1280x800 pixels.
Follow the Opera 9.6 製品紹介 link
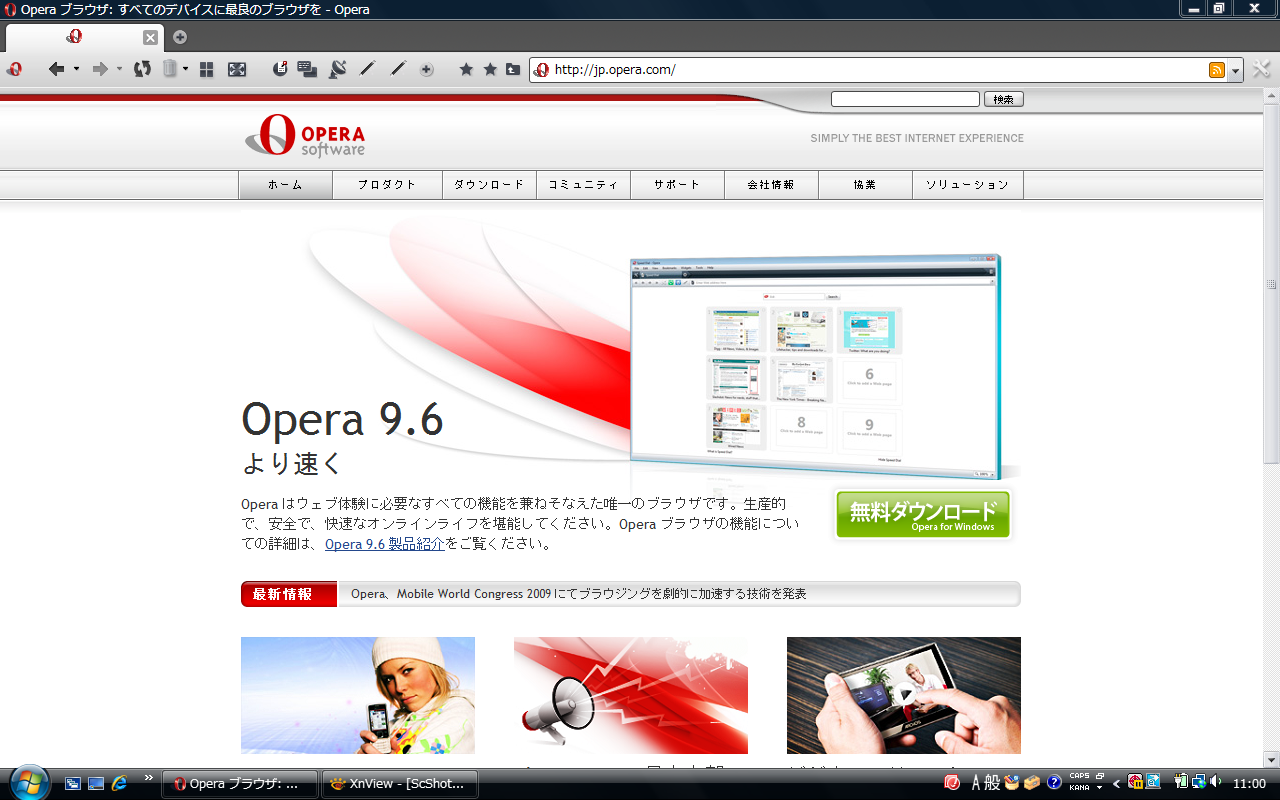tap(385, 544)
